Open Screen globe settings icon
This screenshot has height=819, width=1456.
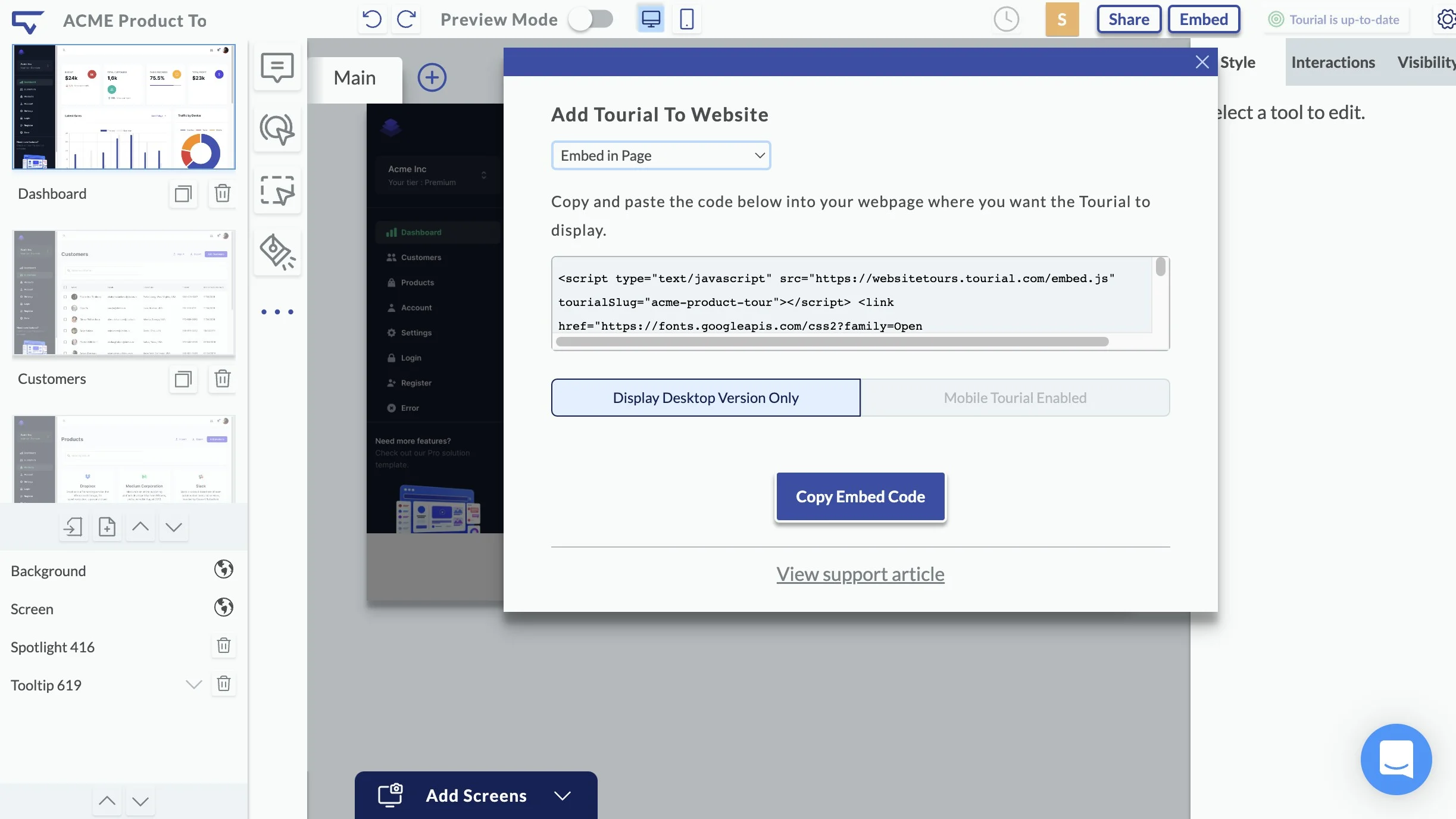coord(224,608)
